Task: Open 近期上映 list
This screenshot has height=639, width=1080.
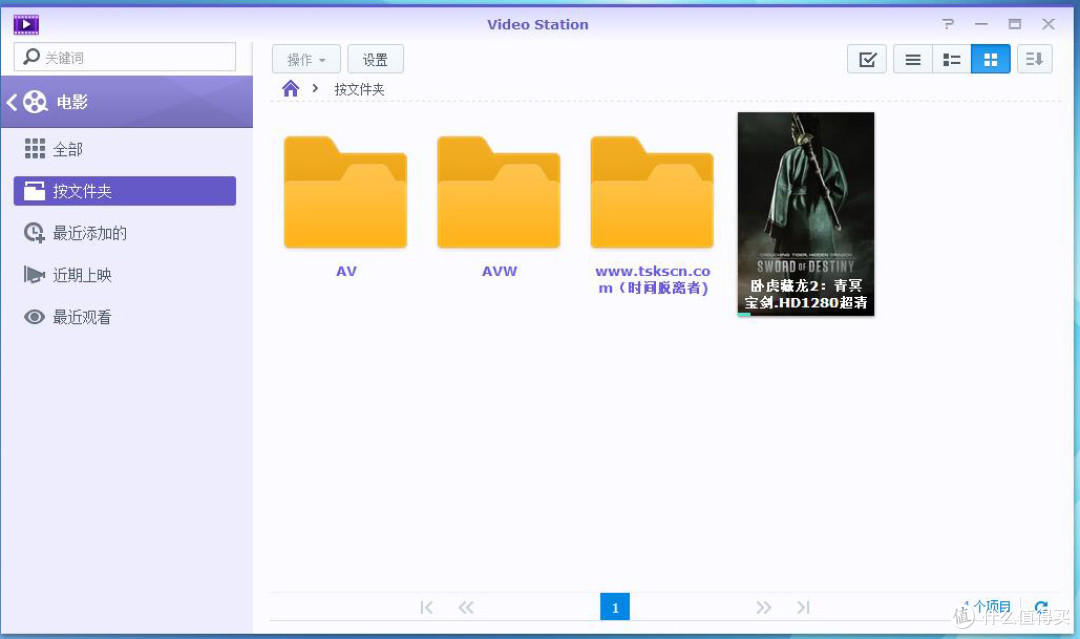Action: coord(125,275)
